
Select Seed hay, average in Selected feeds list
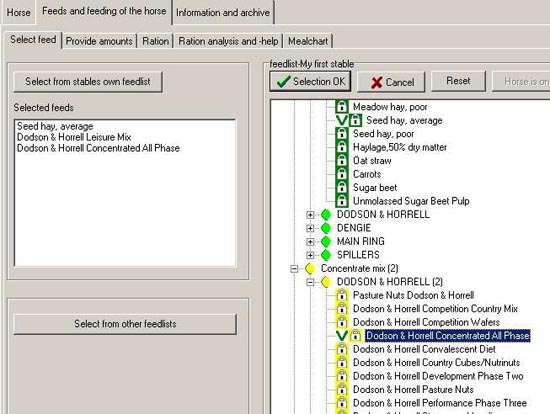point(55,126)
